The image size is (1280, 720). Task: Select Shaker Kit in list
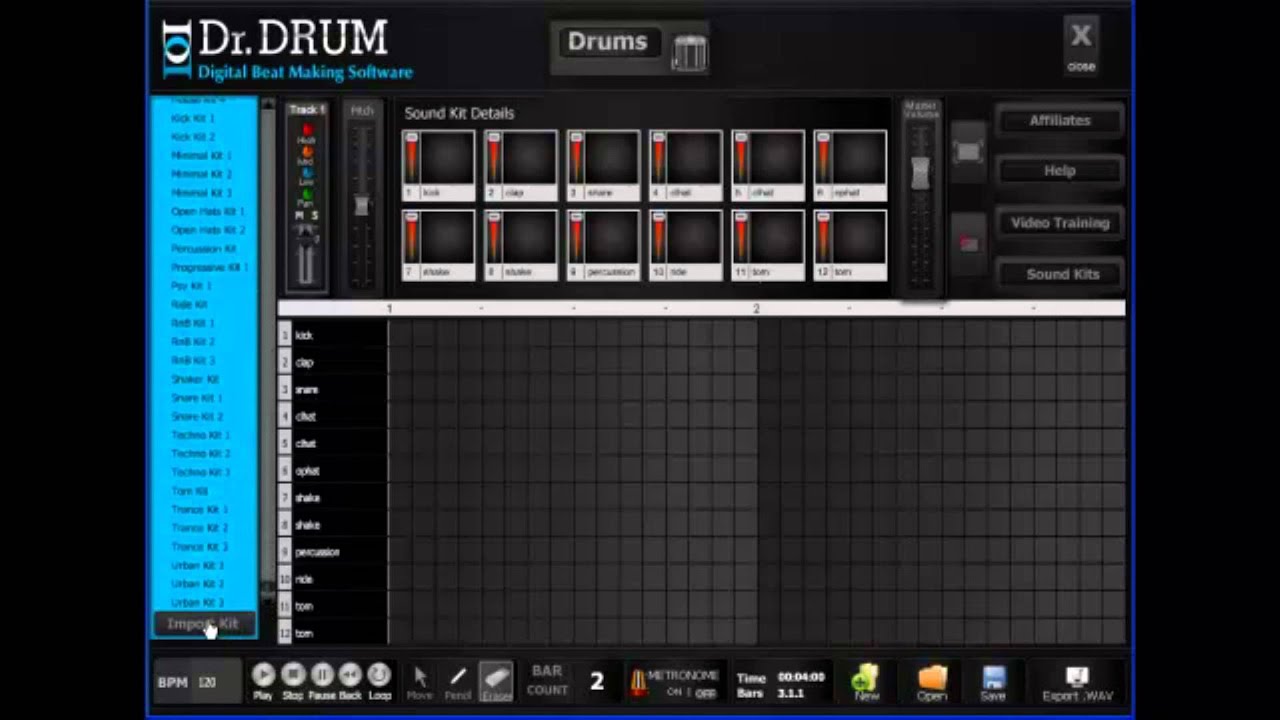click(x=195, y=379)
